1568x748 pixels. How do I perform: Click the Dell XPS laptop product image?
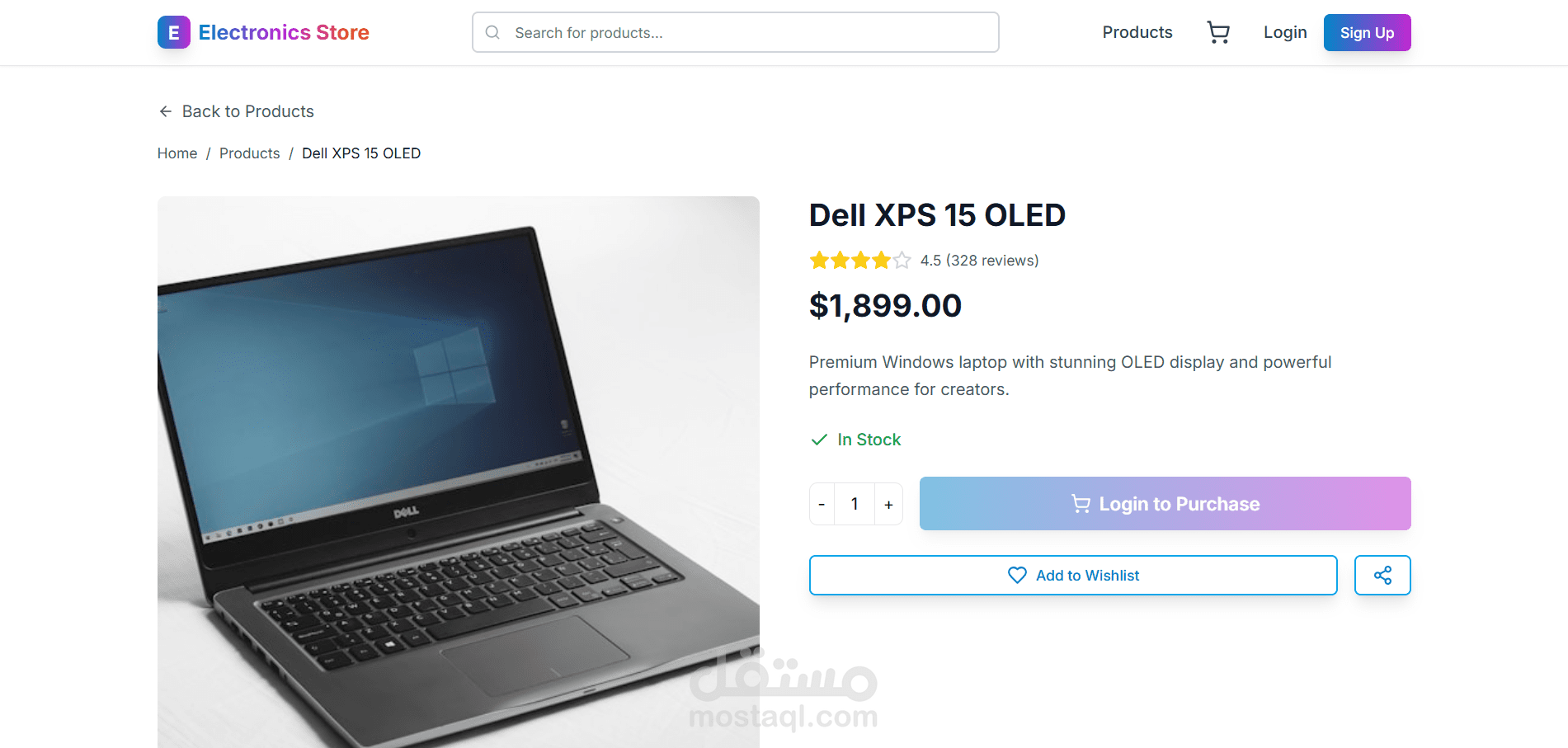(458, 472)
